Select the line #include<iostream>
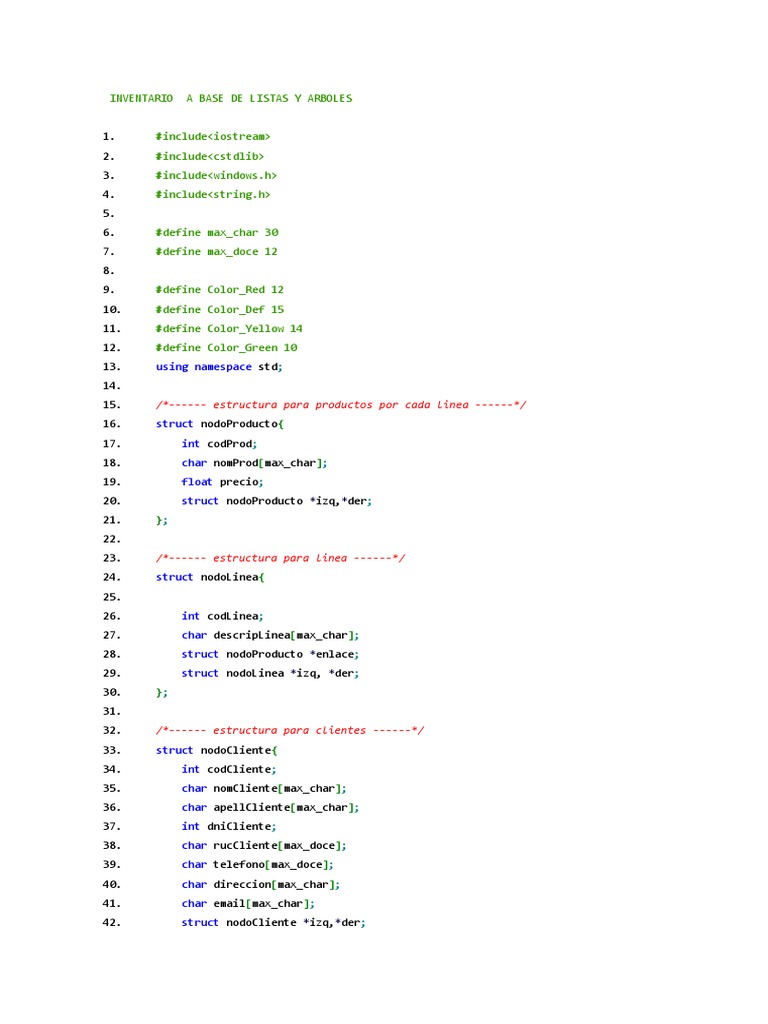Viewport: 768px width, 1024px height. coord(213,136)
